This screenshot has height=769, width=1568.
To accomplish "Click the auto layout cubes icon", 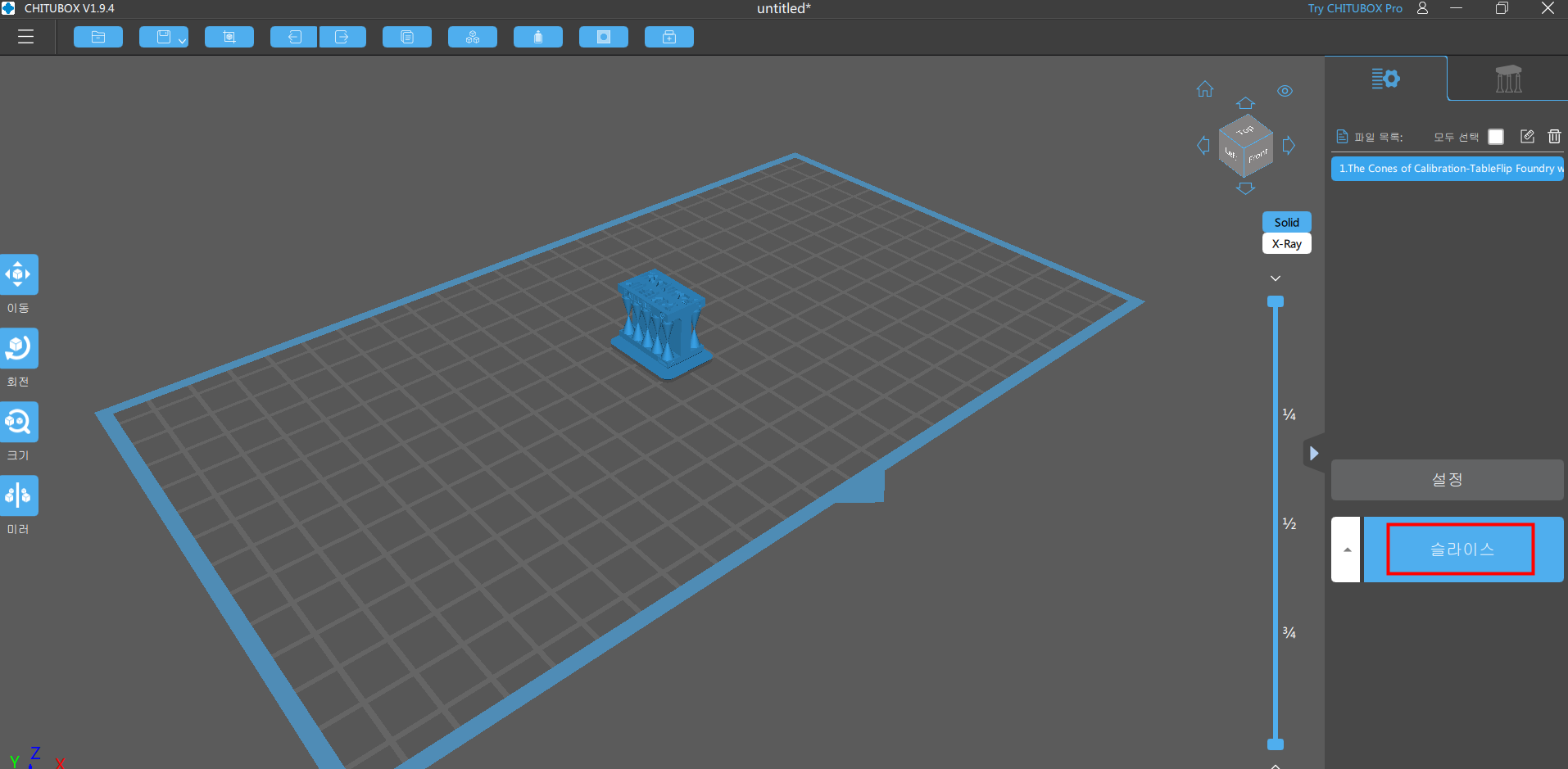I will 473,37.
